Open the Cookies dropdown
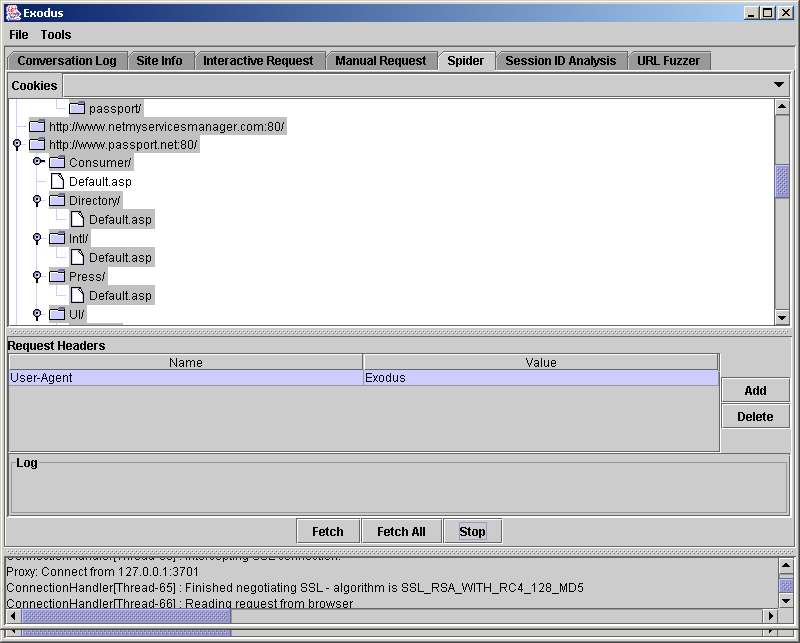The width and height of the screenshot is (800, 643). [779, 85]
